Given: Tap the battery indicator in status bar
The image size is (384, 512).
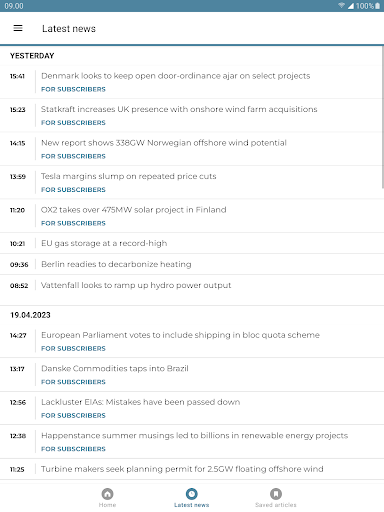Looking at the screenshot, I should [378, 6].
